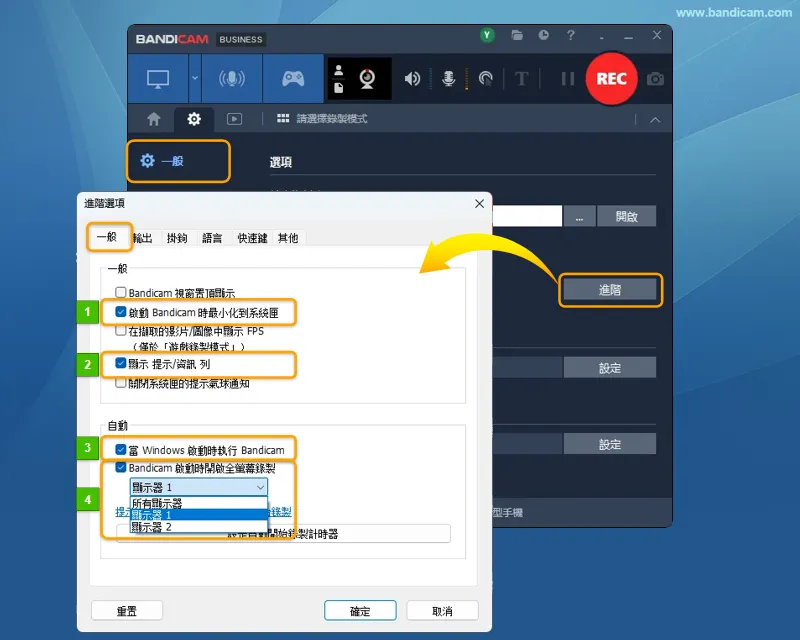This screenshot has height=640, width=800.
Task: Toggle text overlay T icon
Action: click(x=521, y=79)
